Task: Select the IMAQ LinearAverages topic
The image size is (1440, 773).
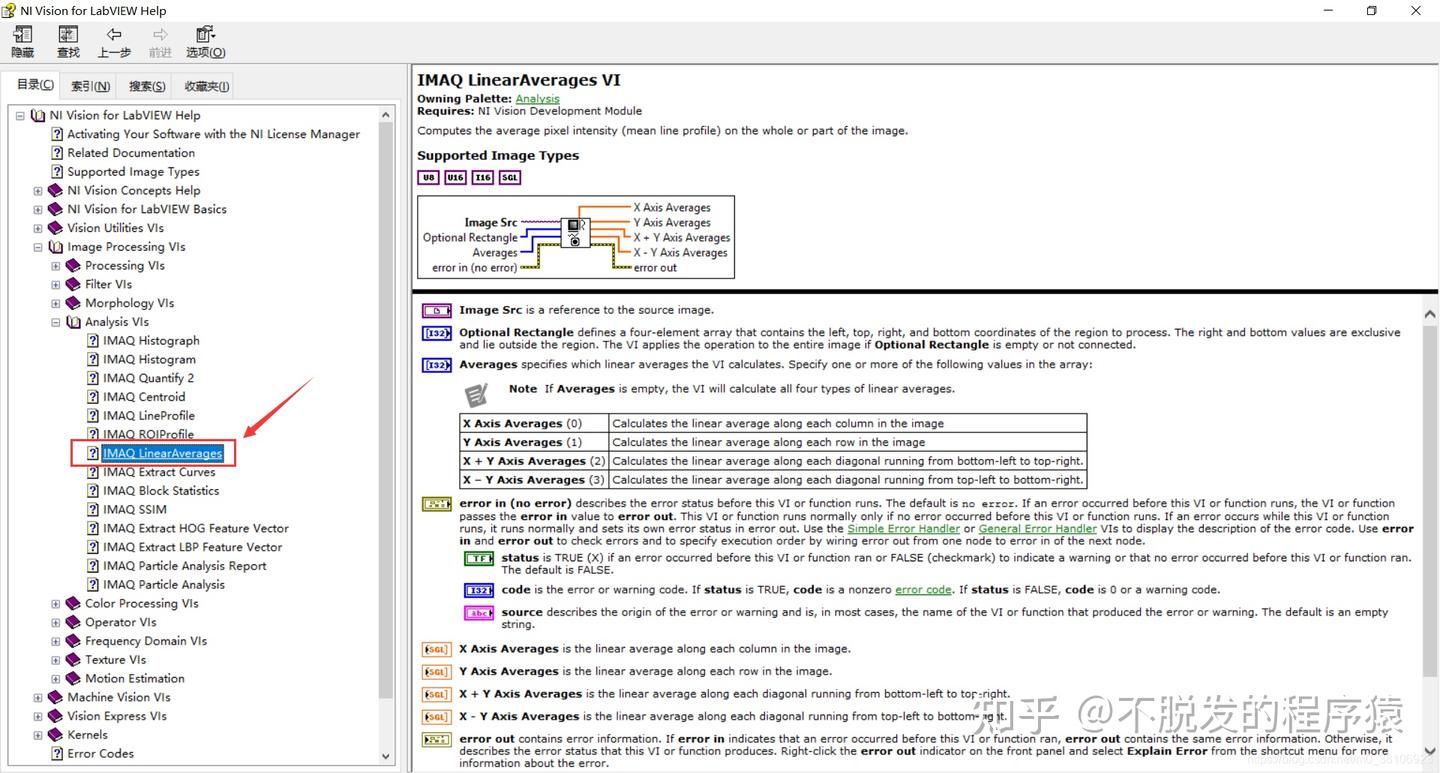Action: click(x=162, y=453)
